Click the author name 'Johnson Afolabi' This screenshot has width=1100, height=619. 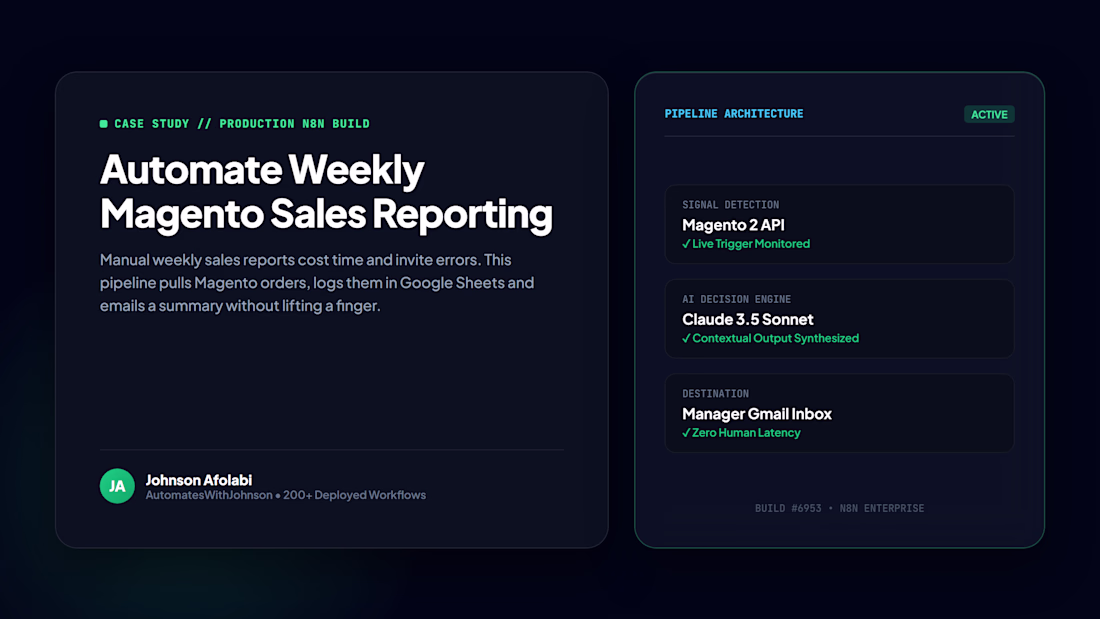tap(199, 480)
